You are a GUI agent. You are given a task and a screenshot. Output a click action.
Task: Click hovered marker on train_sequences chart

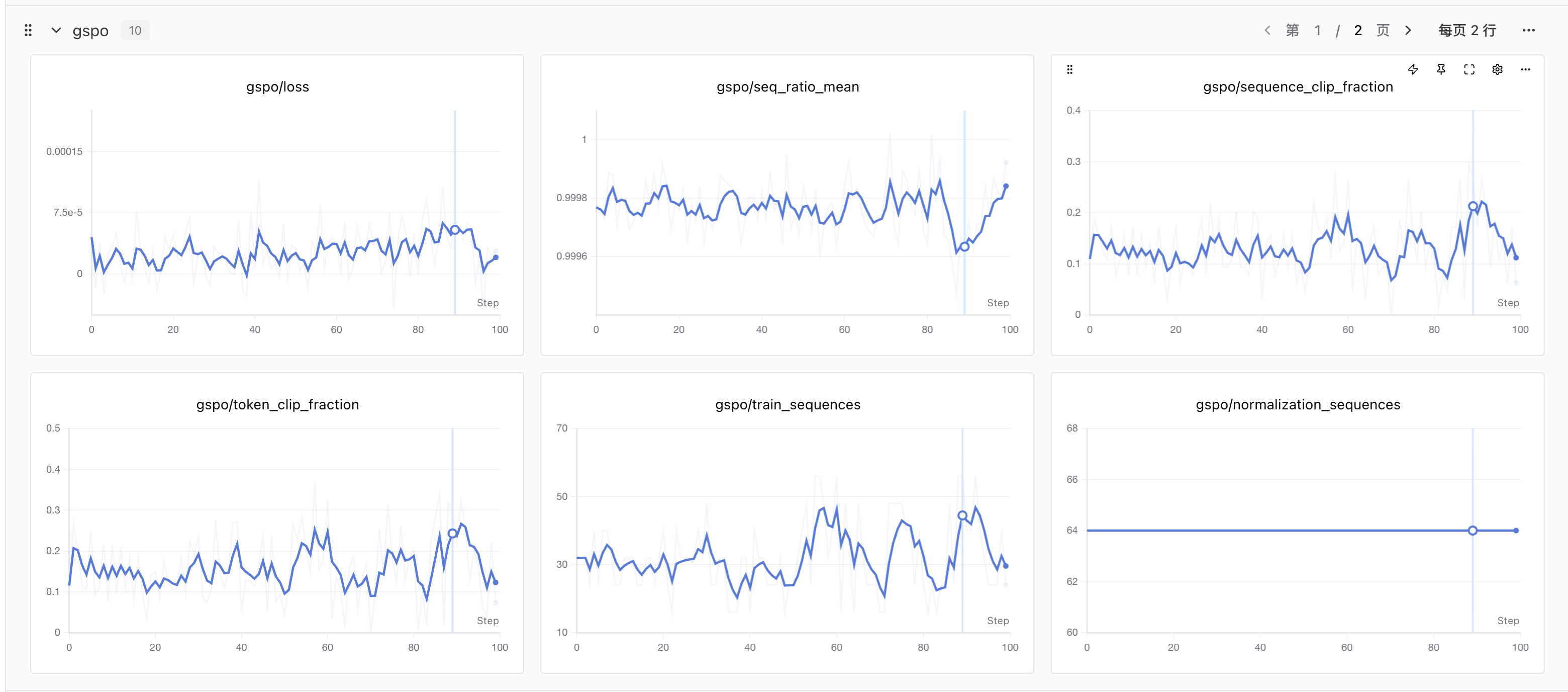click(962, 515)
